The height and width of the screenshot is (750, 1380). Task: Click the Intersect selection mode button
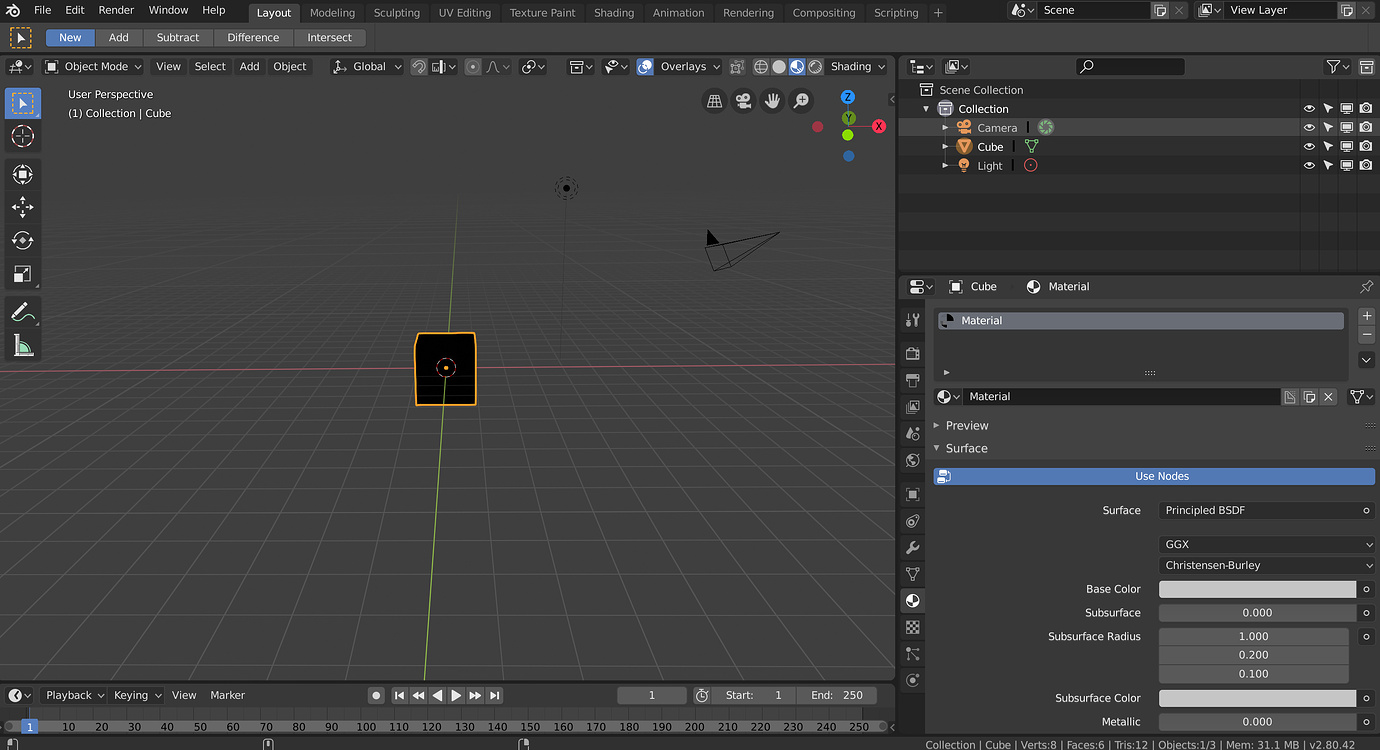coord(330,38)
